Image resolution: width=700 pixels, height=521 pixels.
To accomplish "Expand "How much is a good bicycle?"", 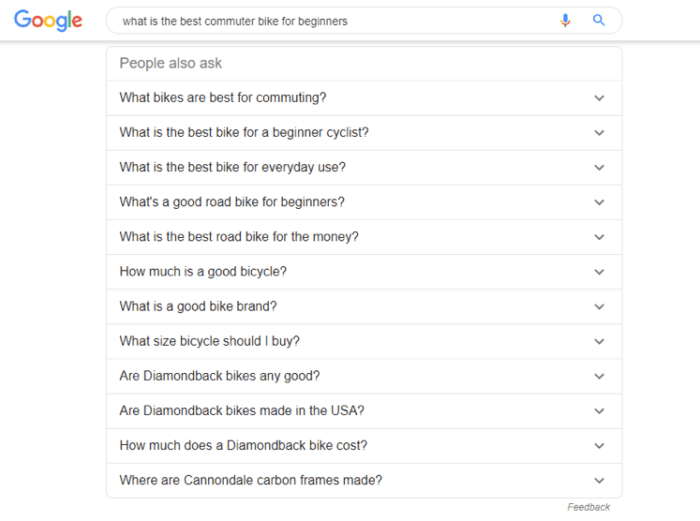I will coord(599,272).
